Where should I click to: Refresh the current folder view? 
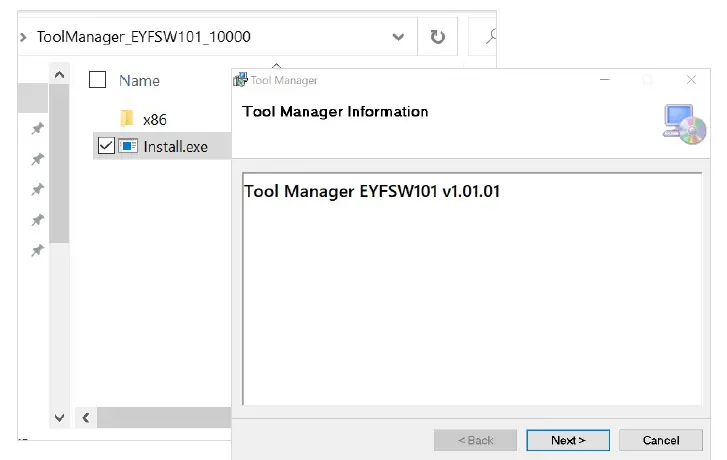[x=437, y=37]
